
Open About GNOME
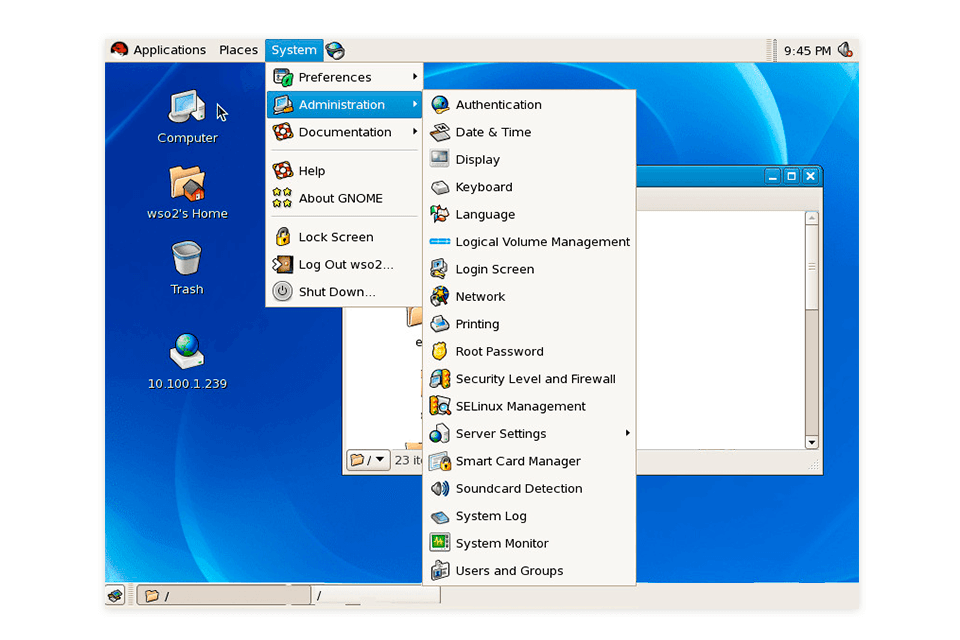[345, 198]
